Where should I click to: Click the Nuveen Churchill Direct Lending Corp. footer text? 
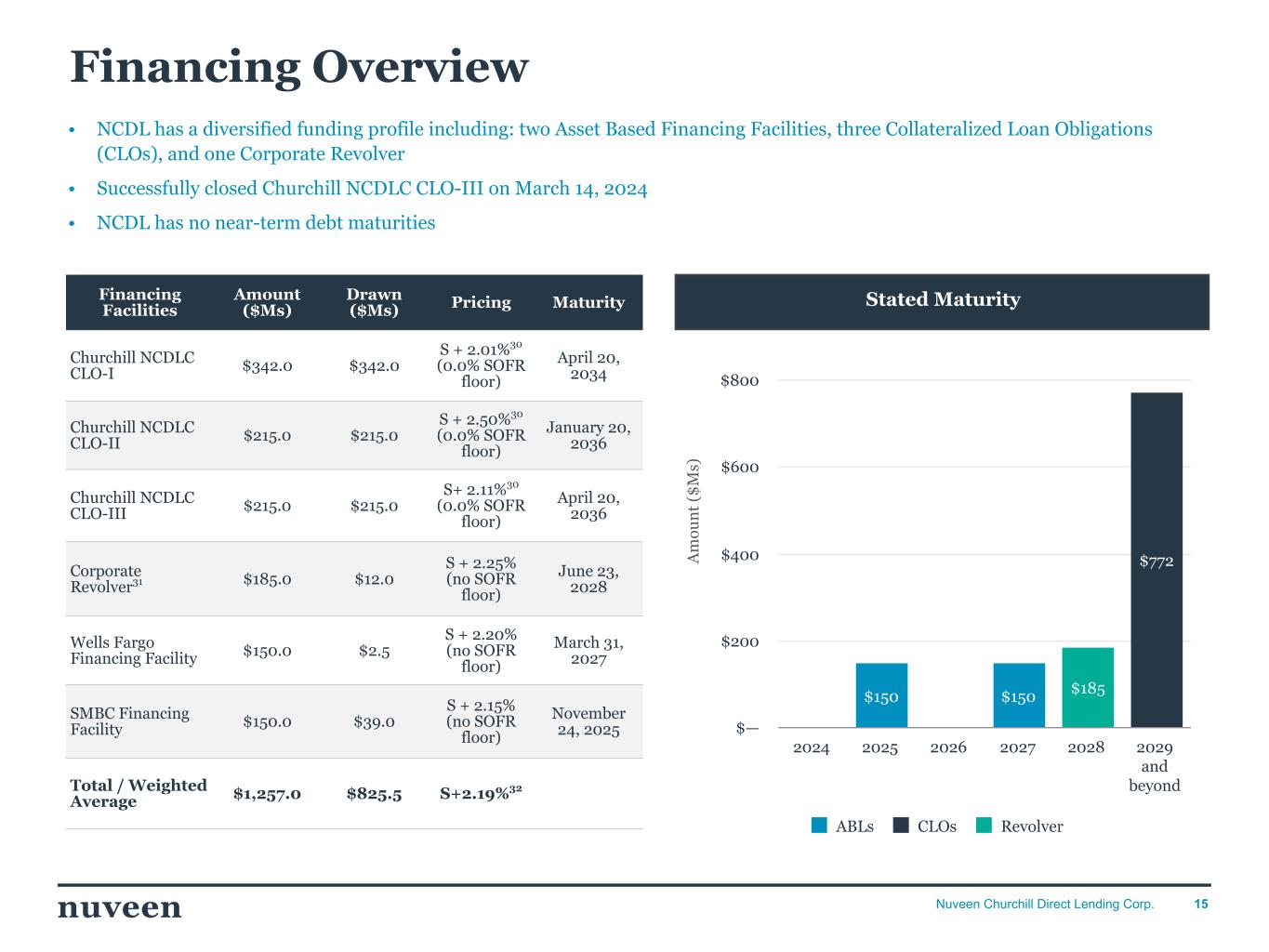[x=1044, y=905]
